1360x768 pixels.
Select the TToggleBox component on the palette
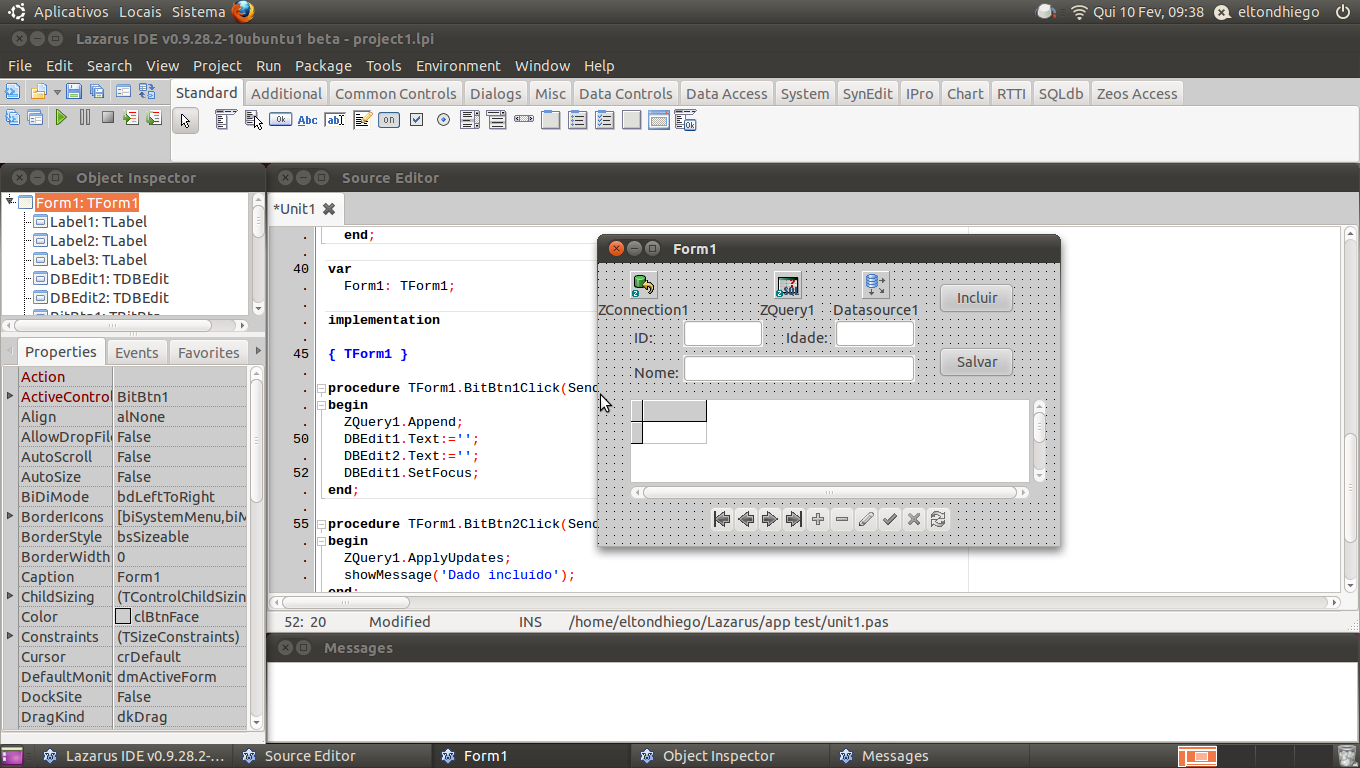click(x=388, y=120)
